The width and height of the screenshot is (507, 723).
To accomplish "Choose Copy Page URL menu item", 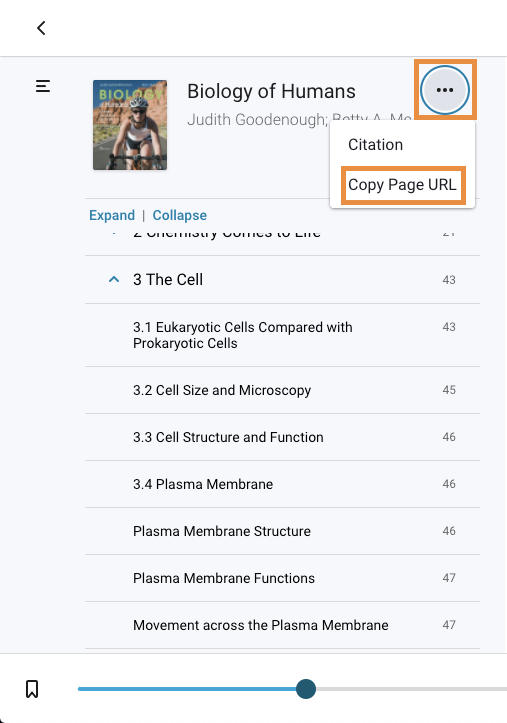I will coord(402,185).
